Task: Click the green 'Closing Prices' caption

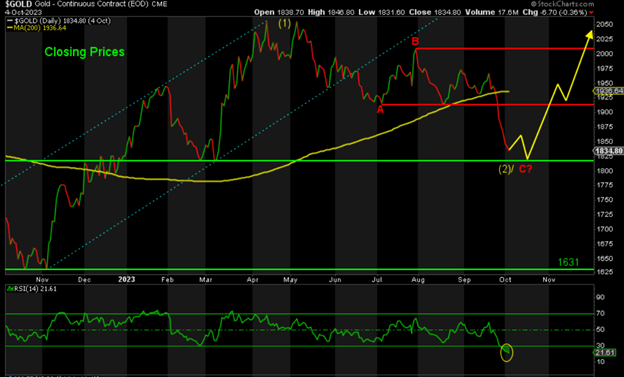Action: 84,52
